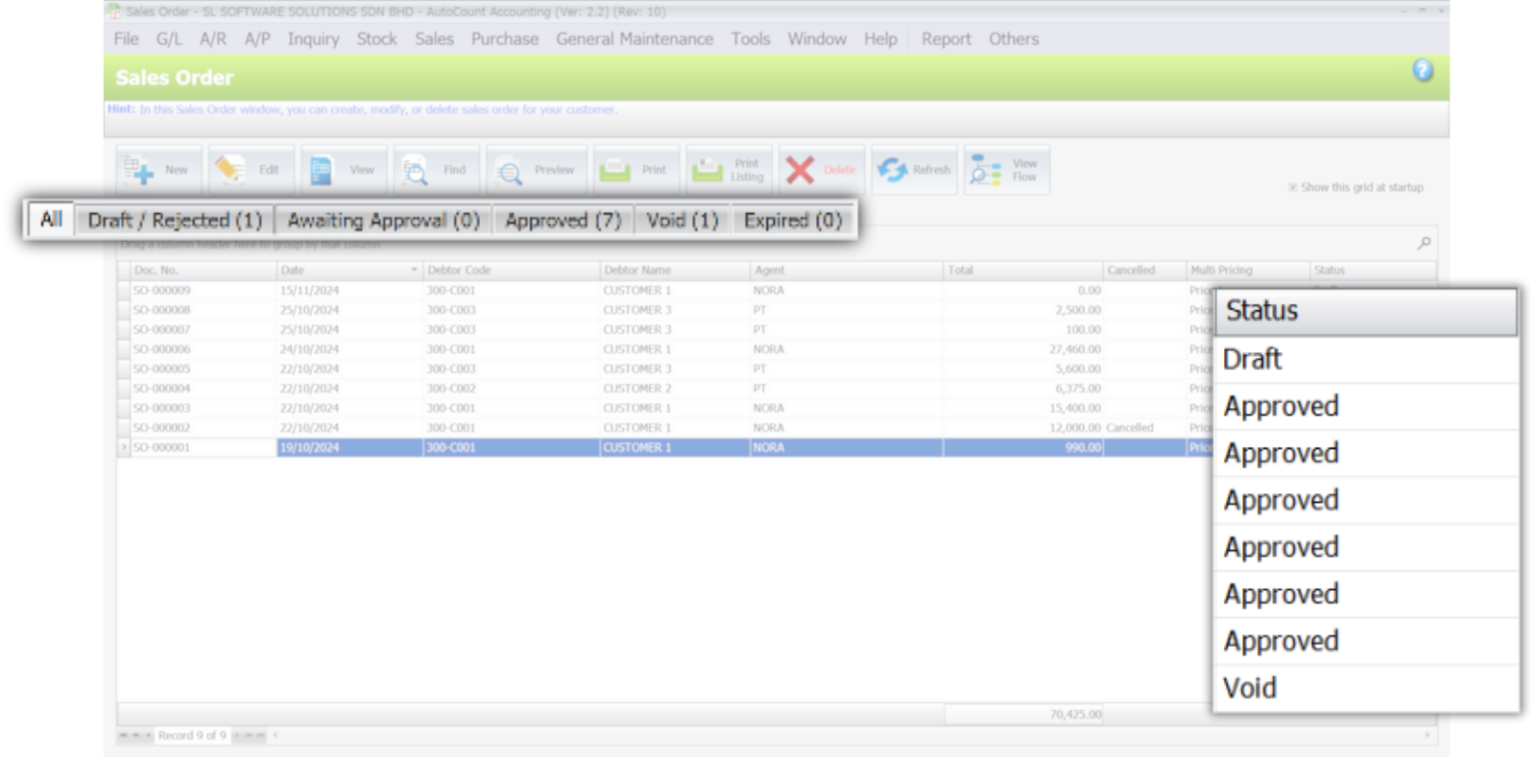Sort by the Agent column header

click(x=847, y=271)
